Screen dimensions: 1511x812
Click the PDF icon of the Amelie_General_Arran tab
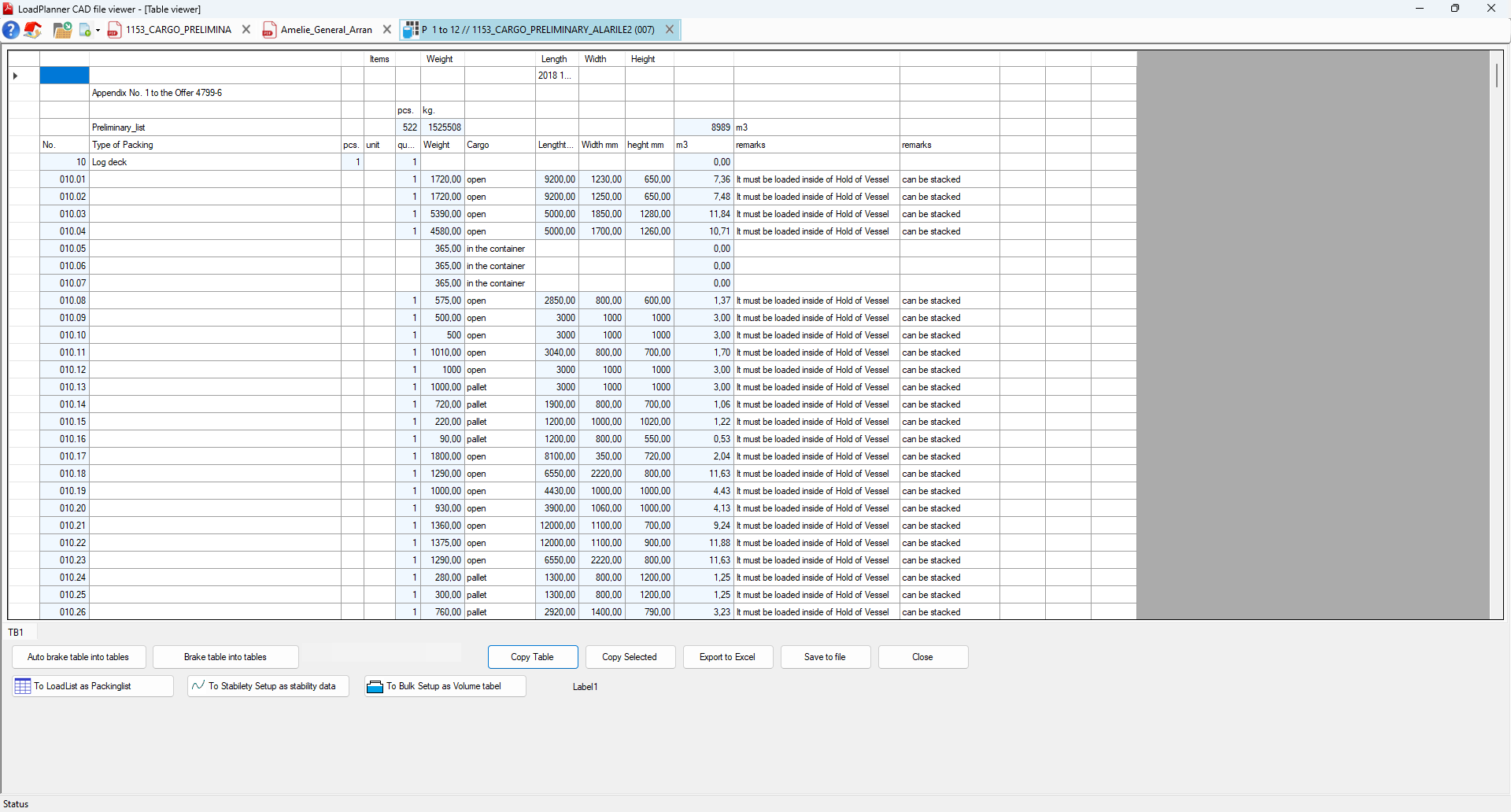269,30
